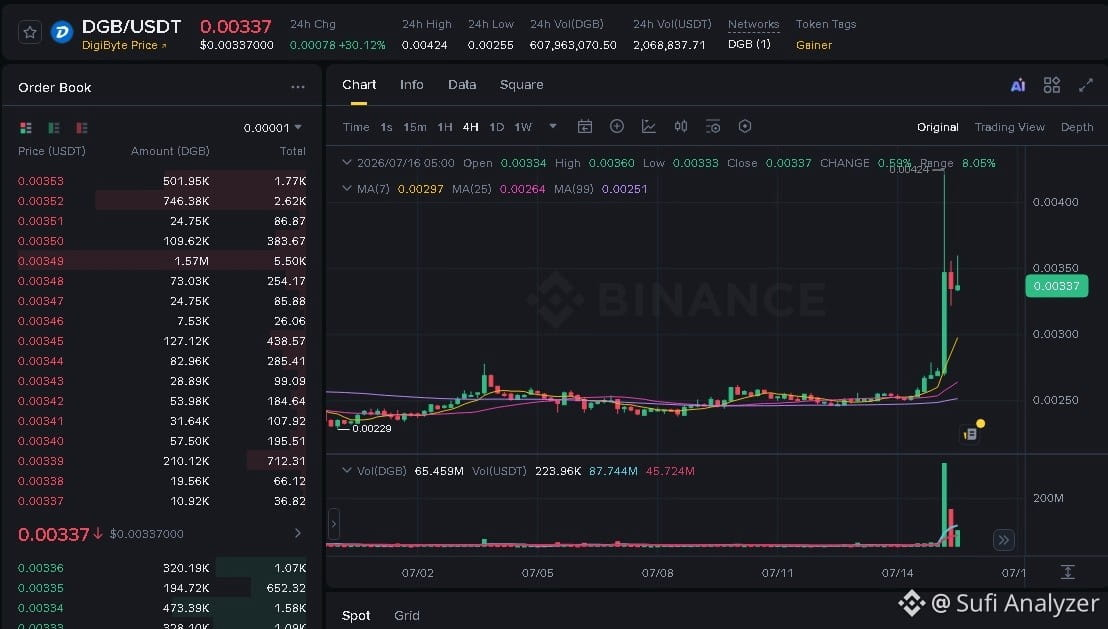
Task: Open the 0.00001 price grouping dropdown
Action: pyautogui.click(x=273, y=128)
